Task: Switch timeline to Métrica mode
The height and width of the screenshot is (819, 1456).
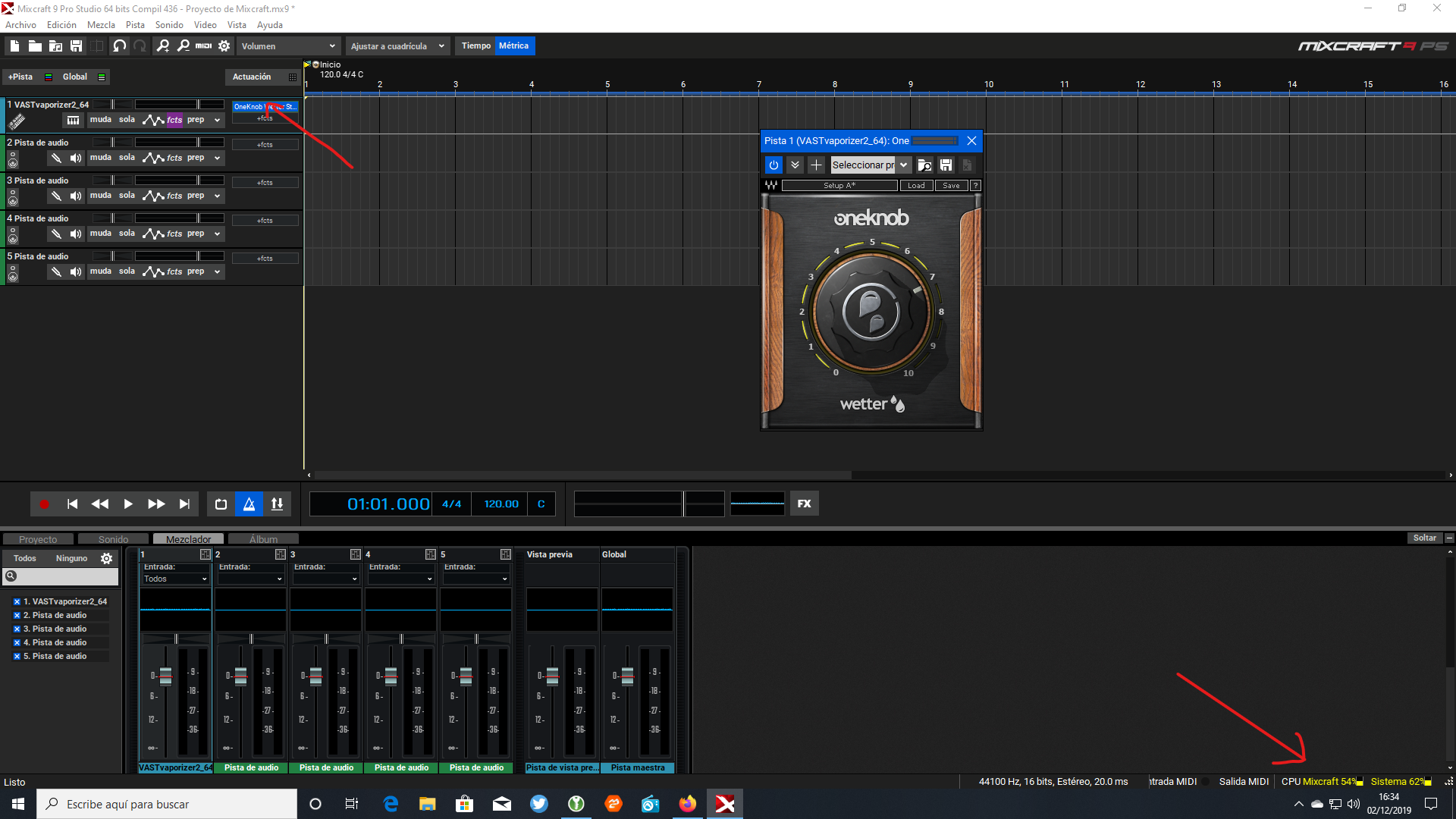Action: coord(514,46)
